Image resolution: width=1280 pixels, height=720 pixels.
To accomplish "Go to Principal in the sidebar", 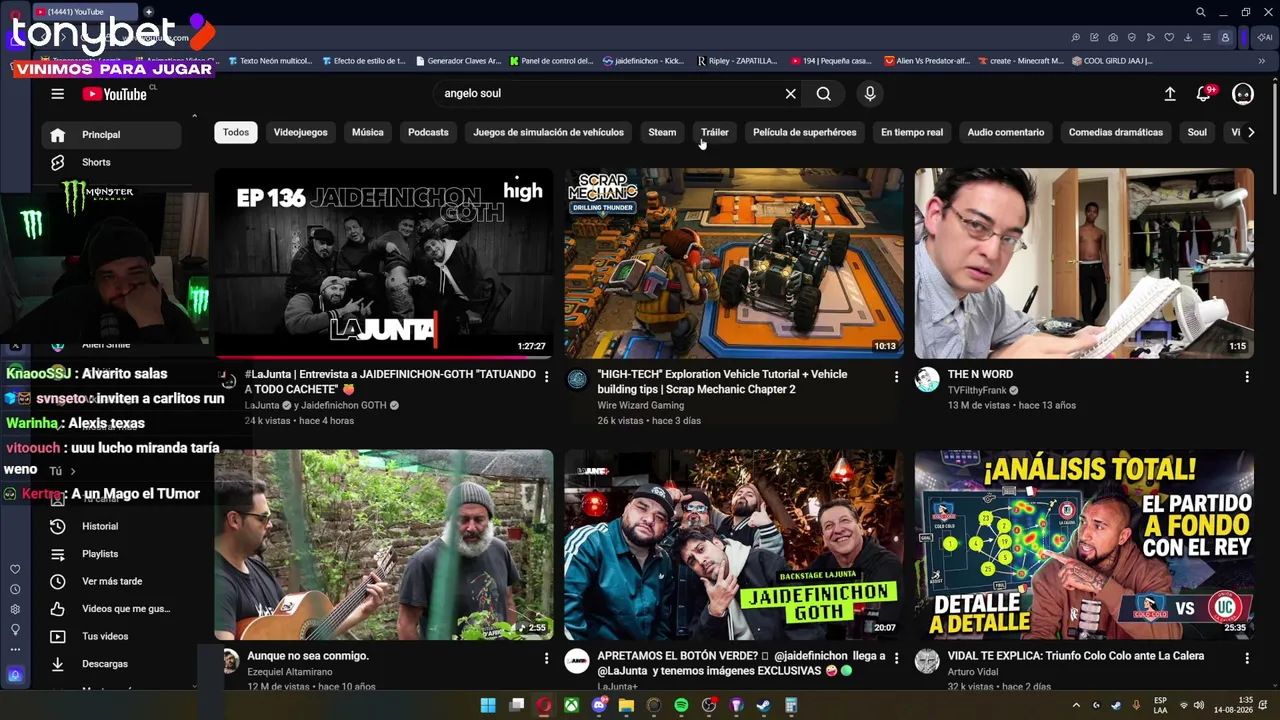I will (112, 135).
